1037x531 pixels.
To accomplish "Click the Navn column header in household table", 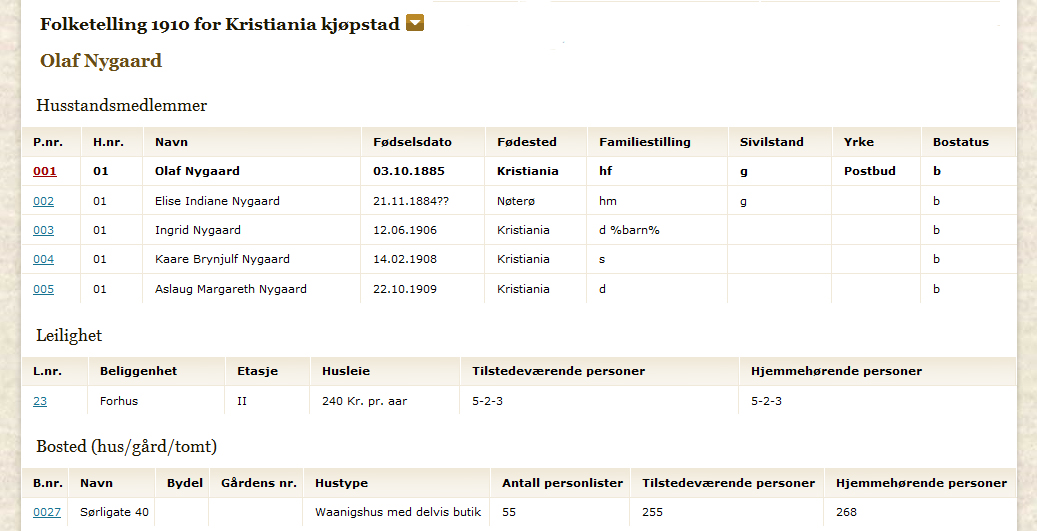I will [x=171, y=142].
